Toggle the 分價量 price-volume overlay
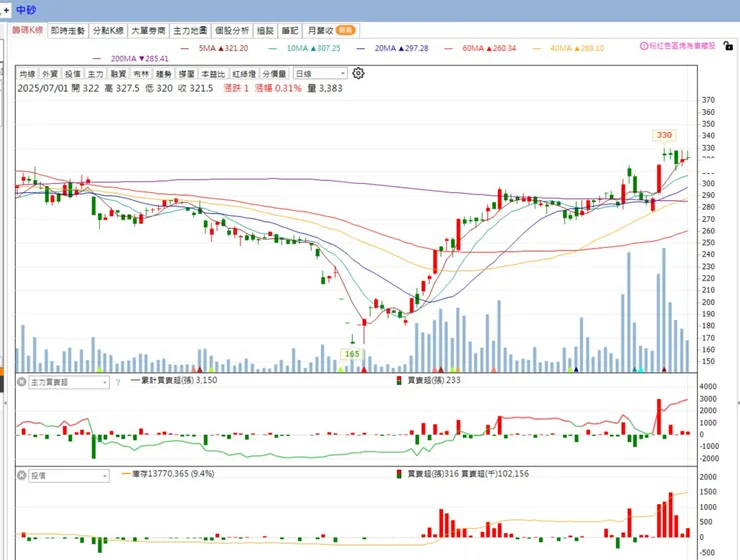Image resolution: width=740 pixels, height=560 pixels. pyautogui.click(x=275, y=74)
